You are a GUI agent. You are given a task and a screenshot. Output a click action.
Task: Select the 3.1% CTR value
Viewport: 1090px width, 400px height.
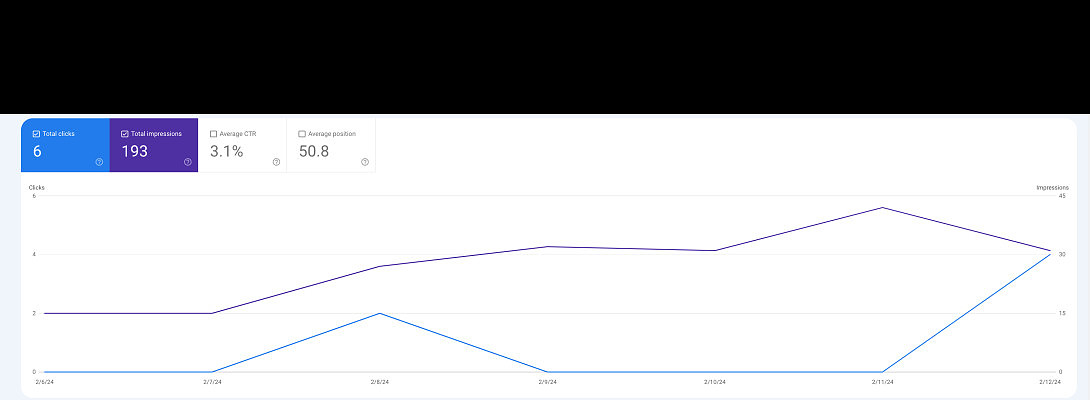click(226, 151)
